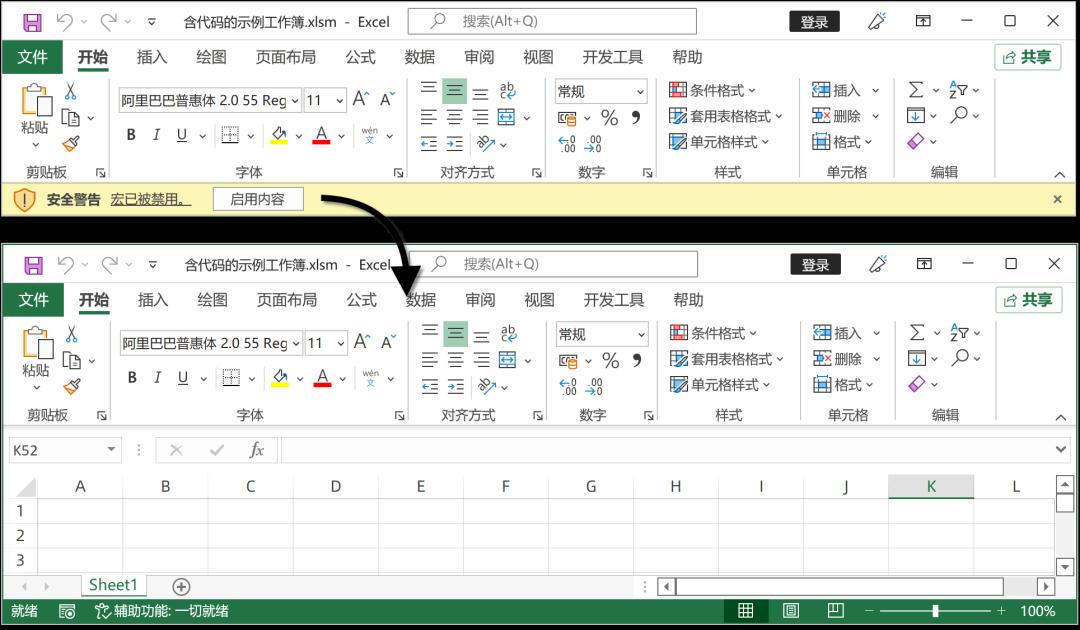Image resolution: width=1080 pixels, height=630 pixels.
Task: Select the 数据 ribbon tab
Action: (421, 299)
